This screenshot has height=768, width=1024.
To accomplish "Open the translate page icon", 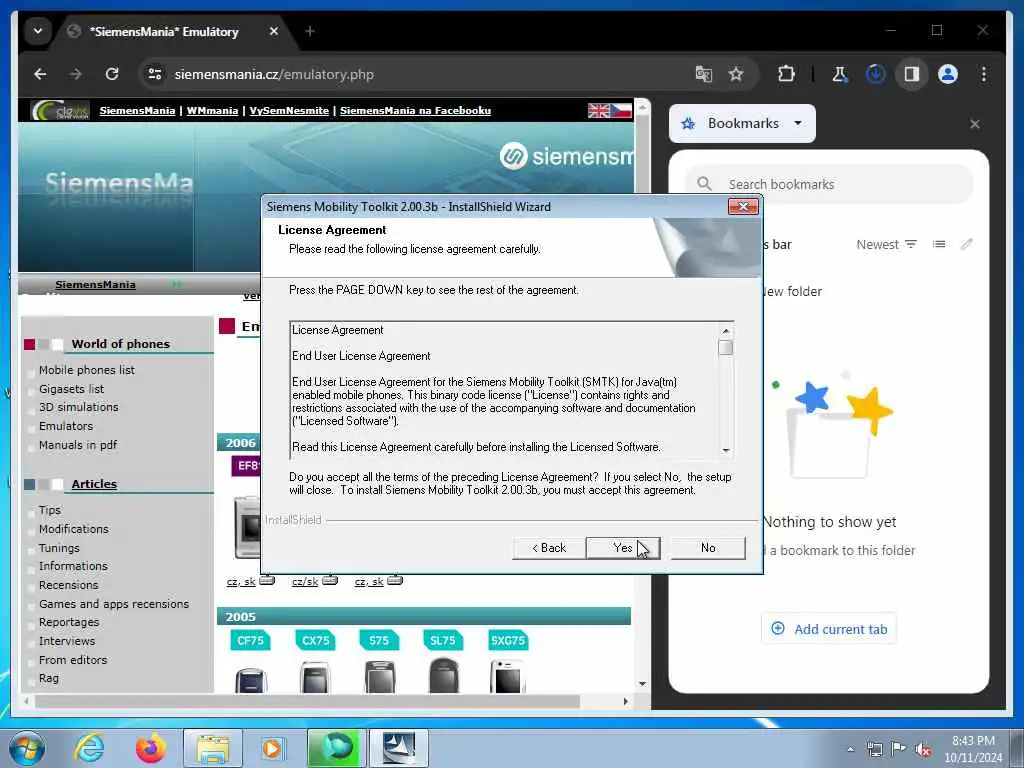I will click(703, 74).
